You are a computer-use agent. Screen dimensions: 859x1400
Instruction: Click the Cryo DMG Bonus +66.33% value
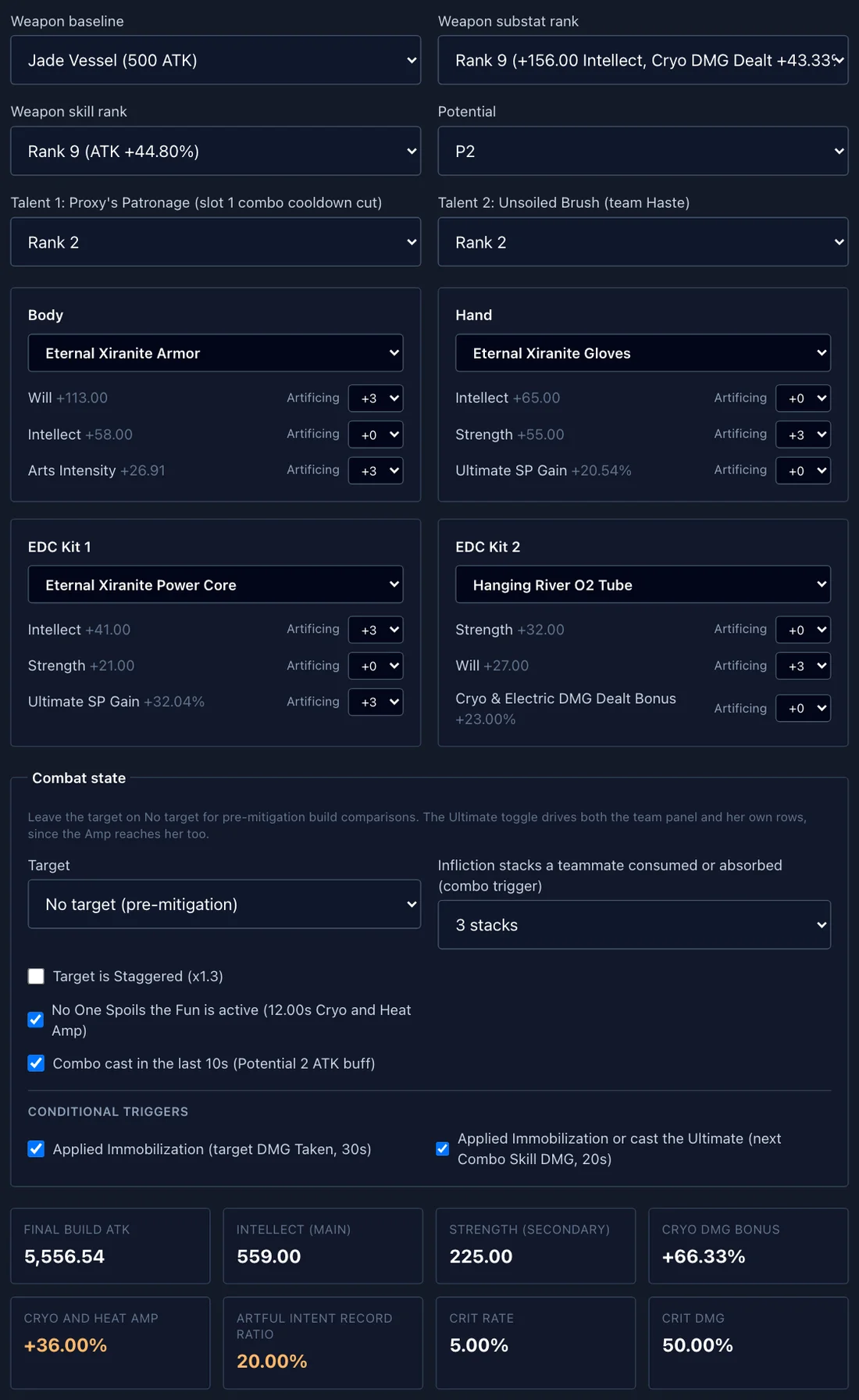pos(704,1256)
